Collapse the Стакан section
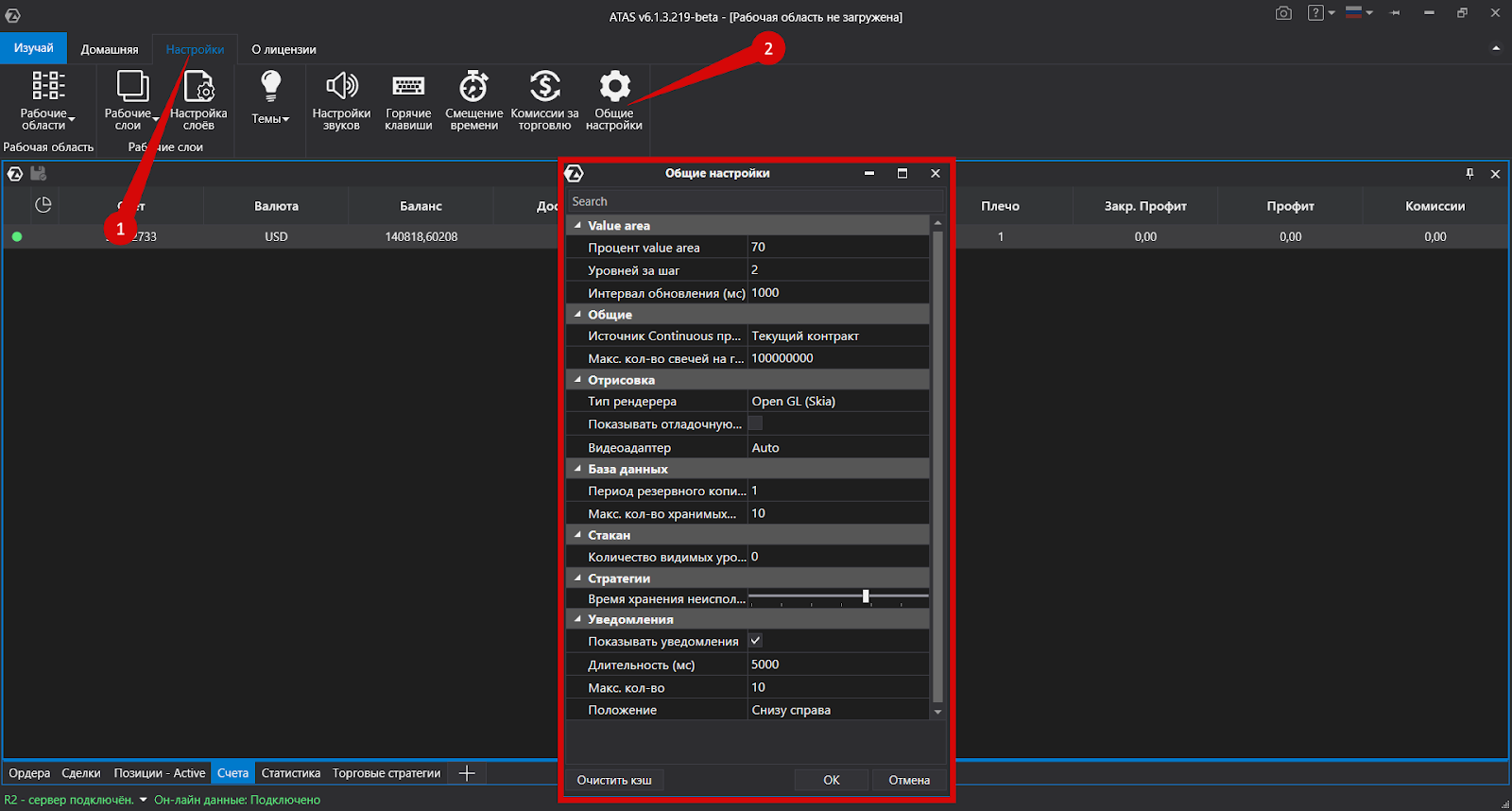 [x=577, y=534]
